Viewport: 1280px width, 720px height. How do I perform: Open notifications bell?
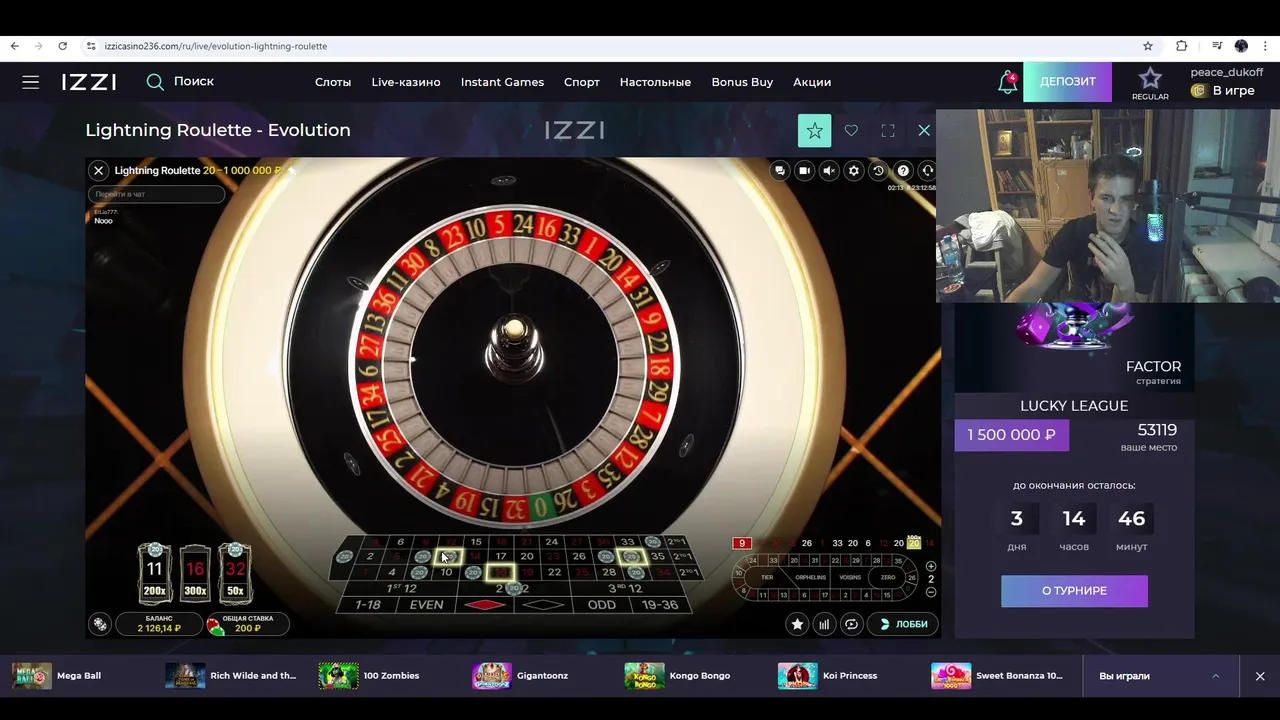coord(1007,82)
